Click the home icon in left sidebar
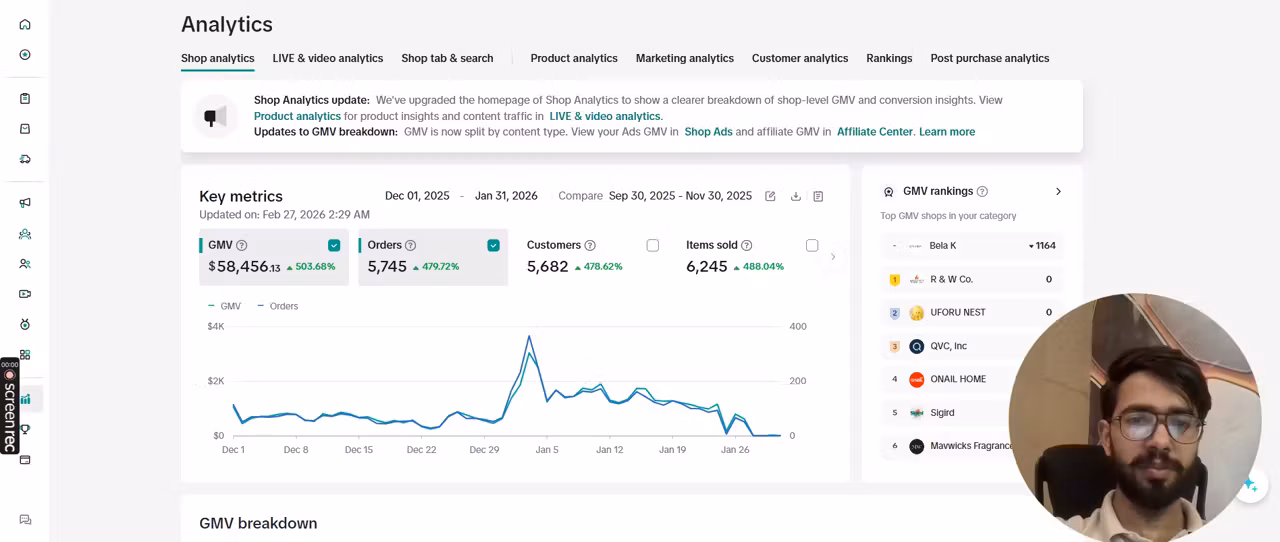The image size is (1280, 542). (x=25, y=24)
